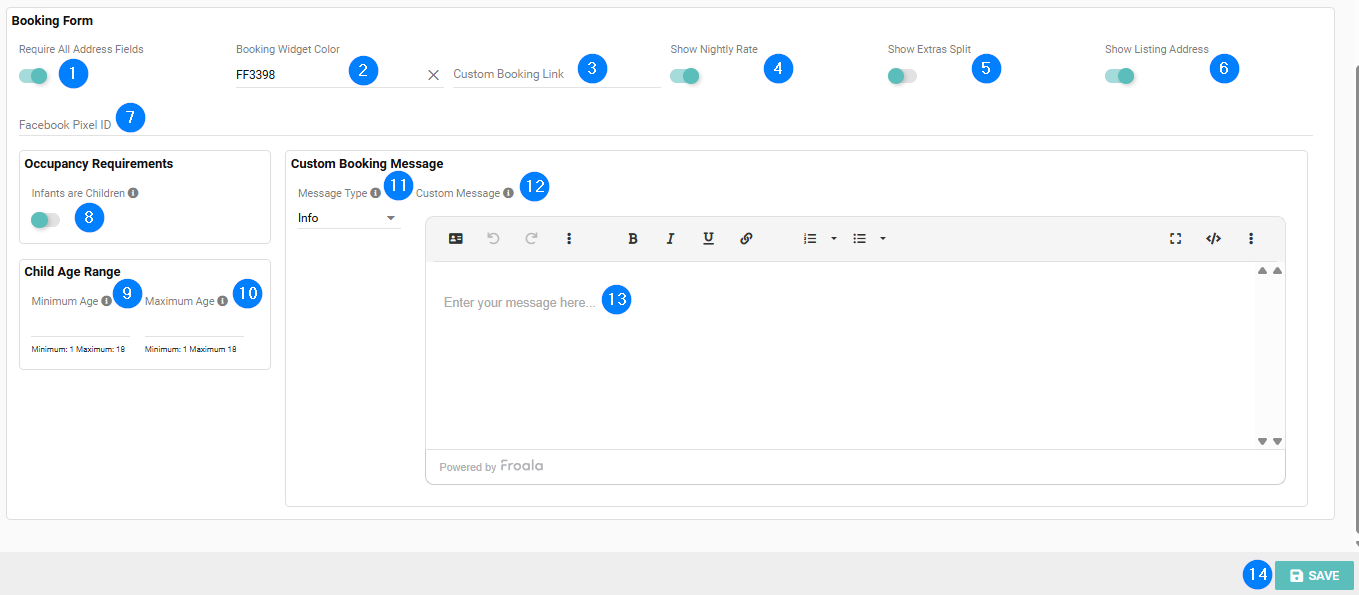Click the Froala link in editor footer
Image resolution: width=1359 pixels, height=595 pixels.
coord(522,466)
